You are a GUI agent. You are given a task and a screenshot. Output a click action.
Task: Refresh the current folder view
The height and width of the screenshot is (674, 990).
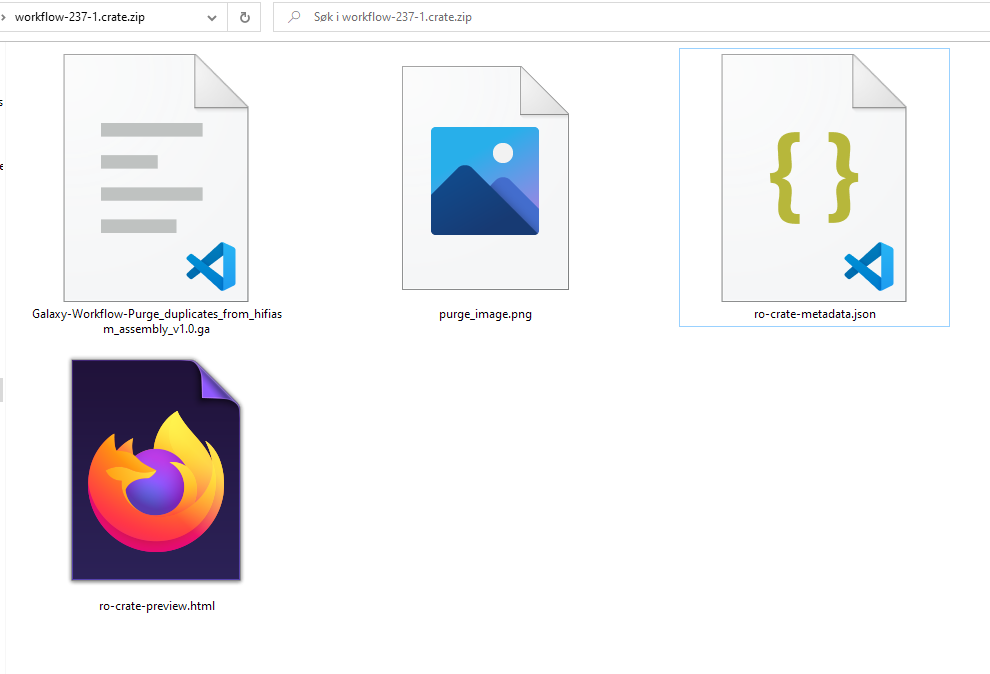click(x=245, y=18)
